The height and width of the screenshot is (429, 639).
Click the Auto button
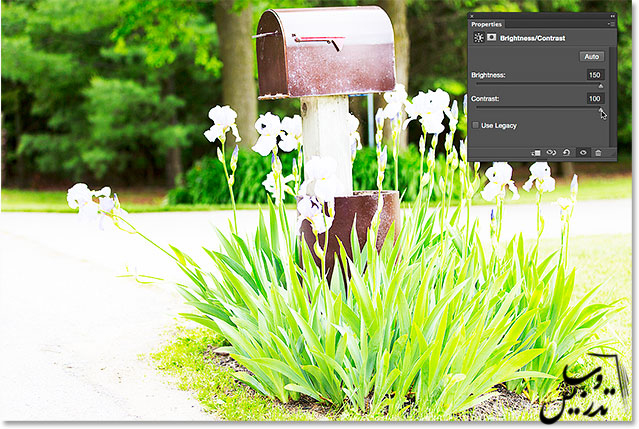(592, 57)
